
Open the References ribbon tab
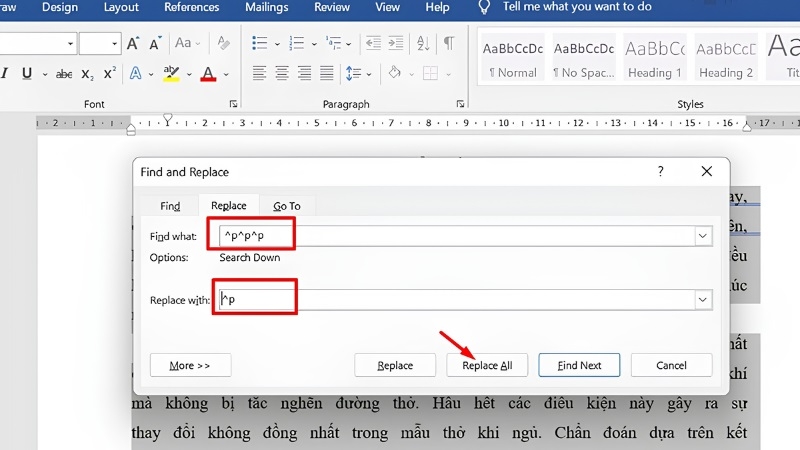pos(191,7)
